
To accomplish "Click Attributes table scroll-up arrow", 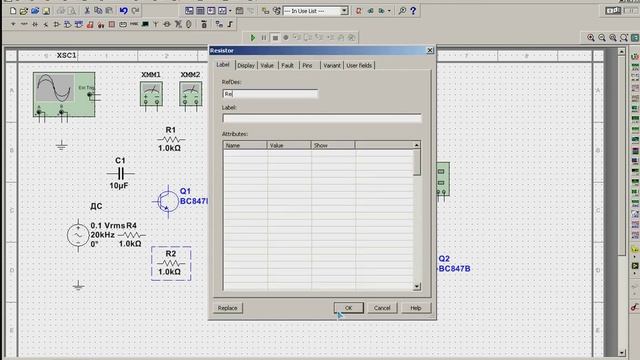I will point(416,145).
